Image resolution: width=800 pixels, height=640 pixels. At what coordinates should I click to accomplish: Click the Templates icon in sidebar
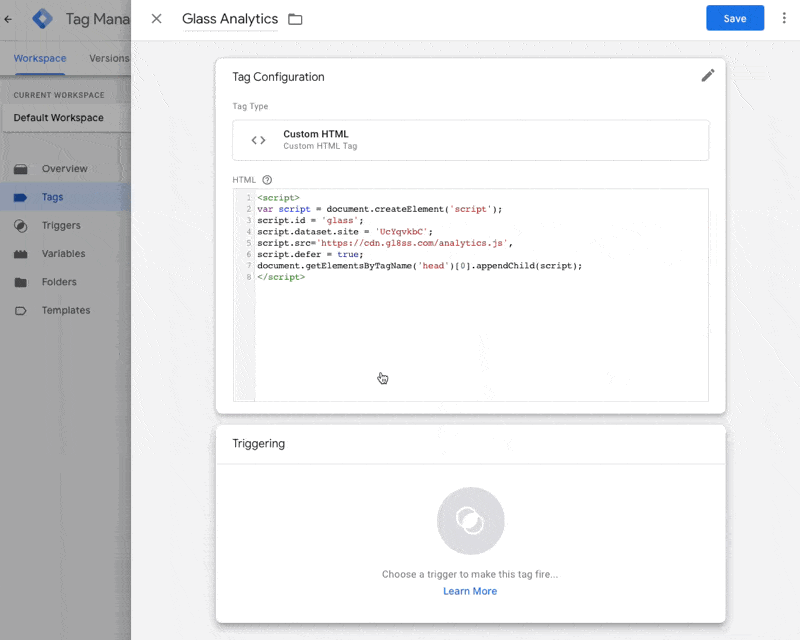(x=21, y=311)
